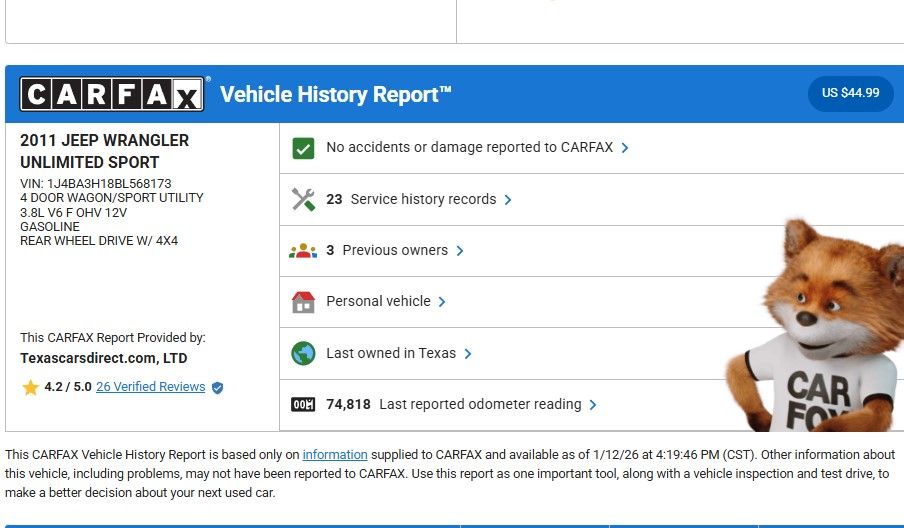Expand the last reported odometer chevron
The image size is (904, 528).
(593, 405)
